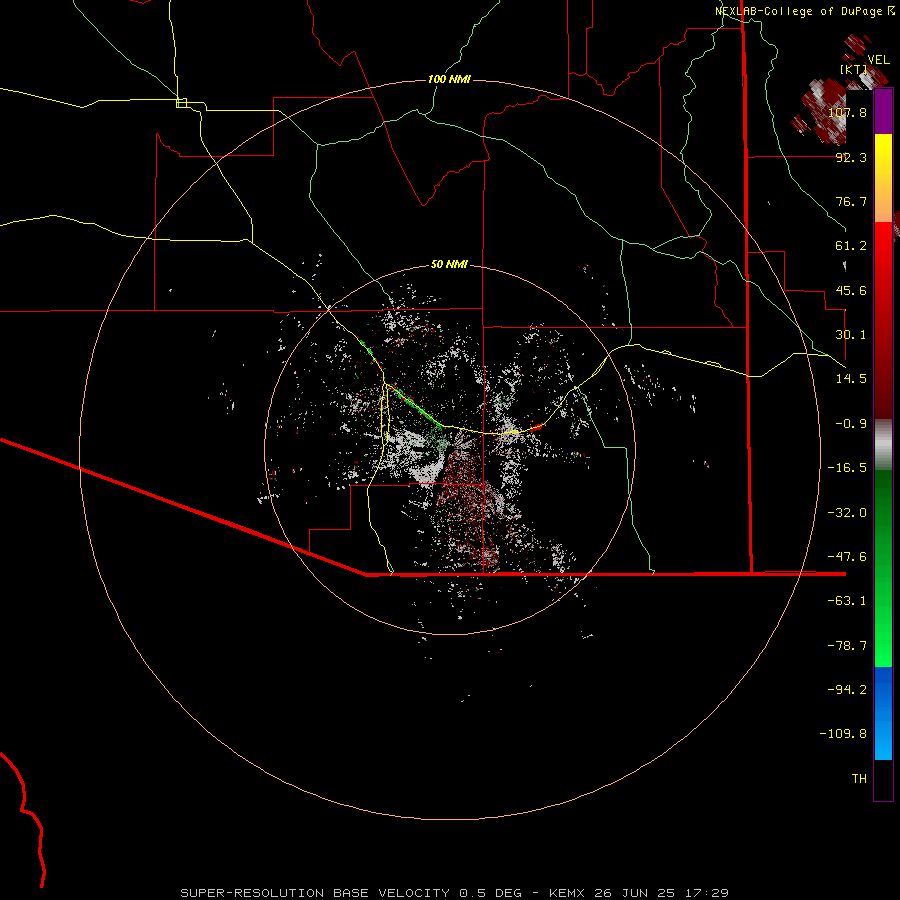Click the 14.5 scale label
The height and width of the screenshot is (900, 900).
pyautogui.click(x=851, y=379)
